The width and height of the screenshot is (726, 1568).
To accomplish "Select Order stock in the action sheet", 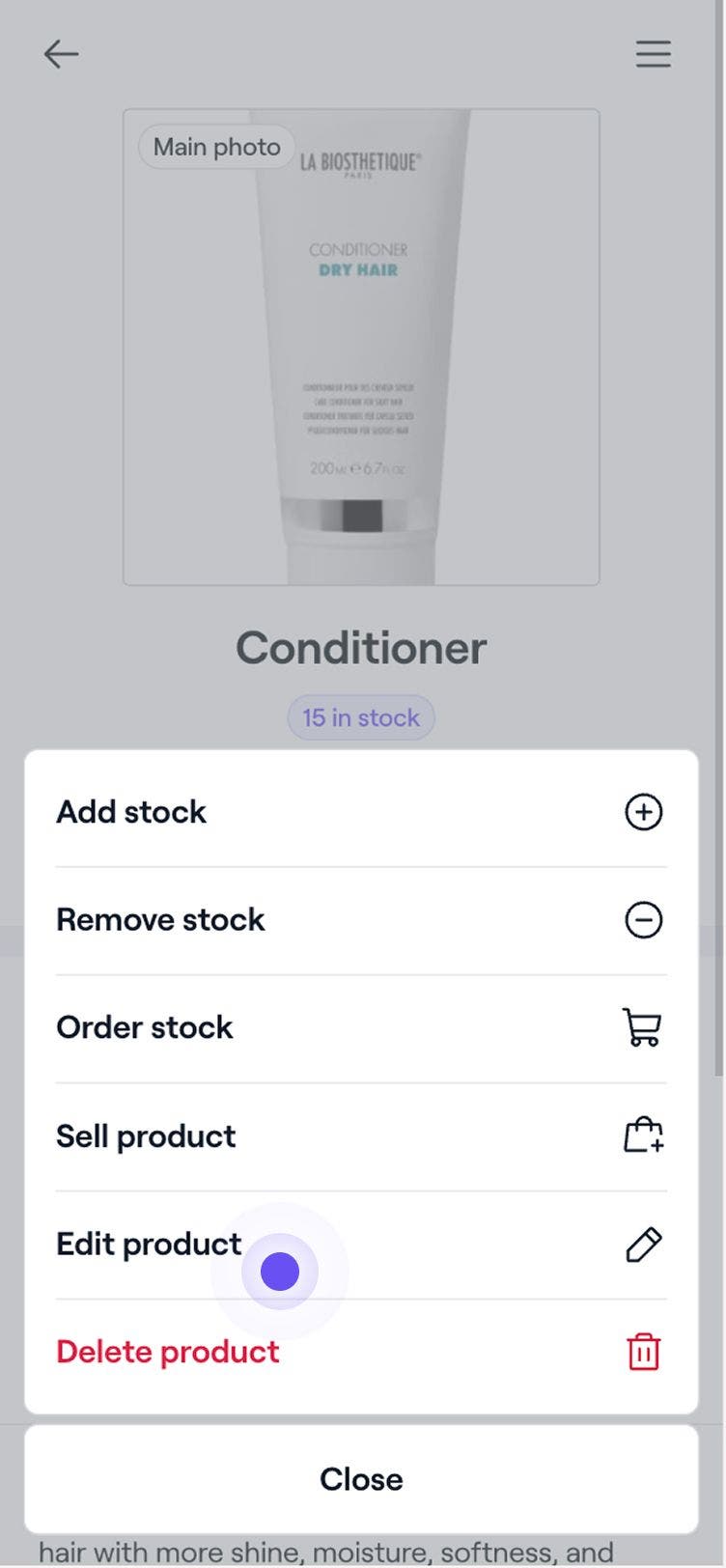I will pos(145,1027).
